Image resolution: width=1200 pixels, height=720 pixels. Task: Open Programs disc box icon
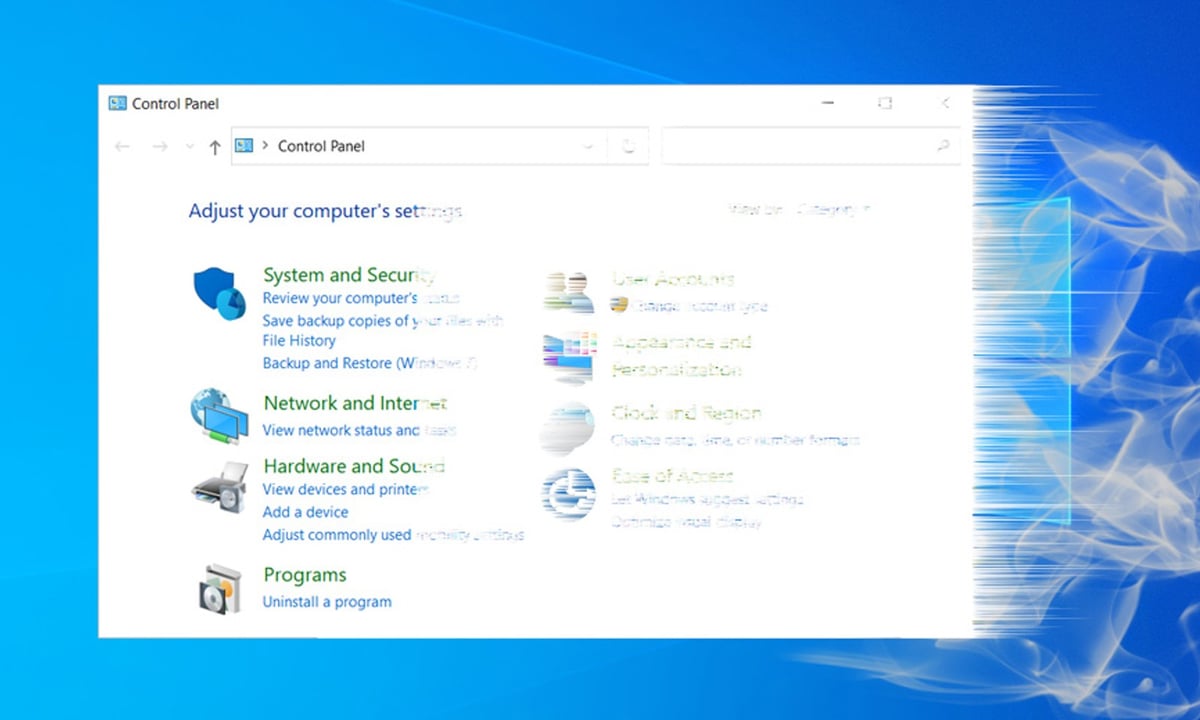[219, 588]
